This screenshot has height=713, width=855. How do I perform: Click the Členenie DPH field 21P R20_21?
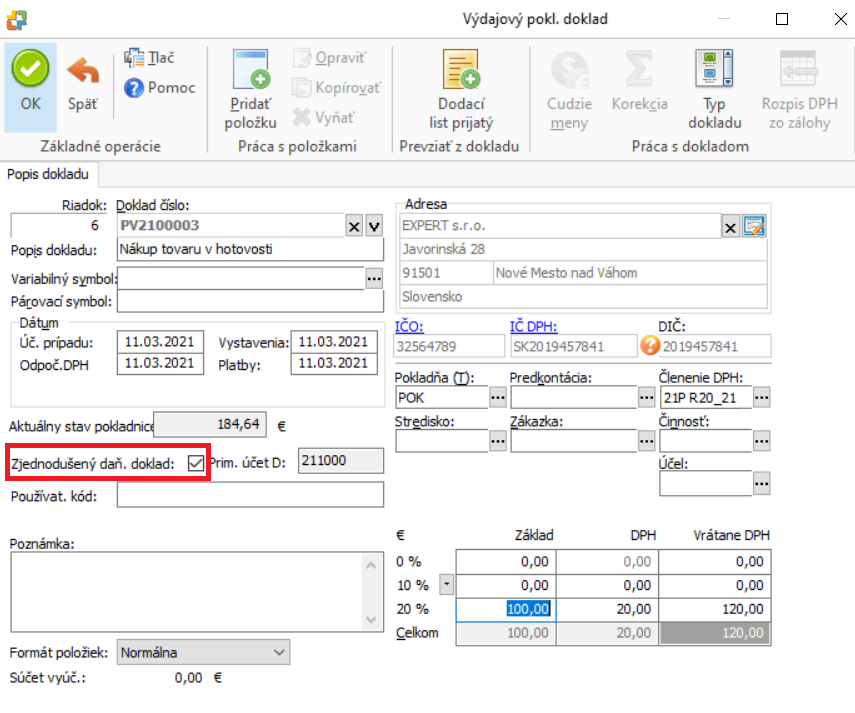[706, 397]
